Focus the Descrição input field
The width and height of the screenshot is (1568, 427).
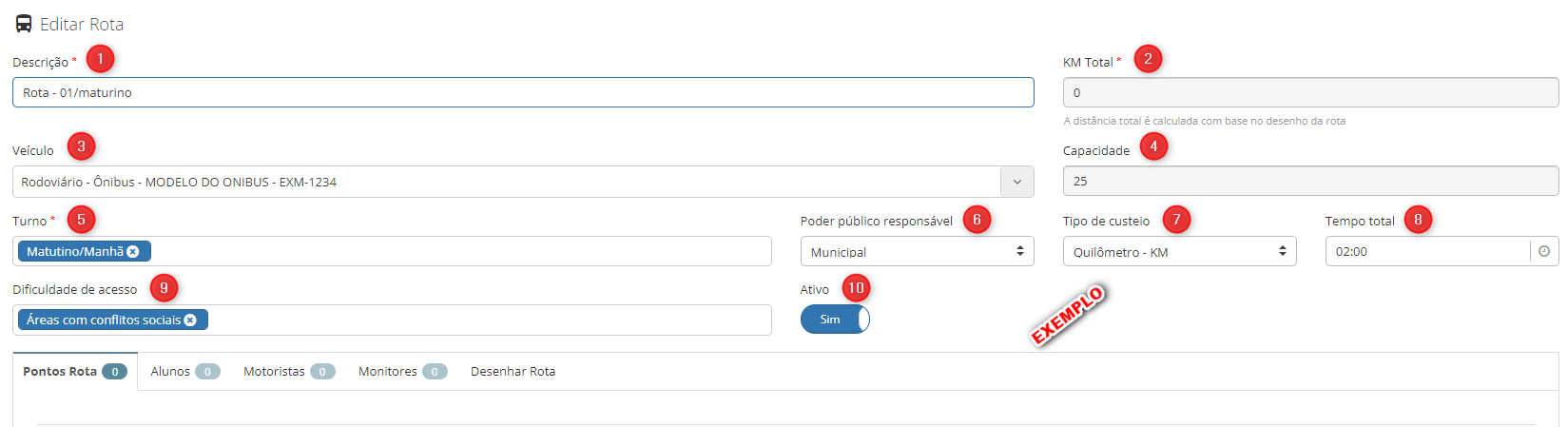(x=523, y=92)
